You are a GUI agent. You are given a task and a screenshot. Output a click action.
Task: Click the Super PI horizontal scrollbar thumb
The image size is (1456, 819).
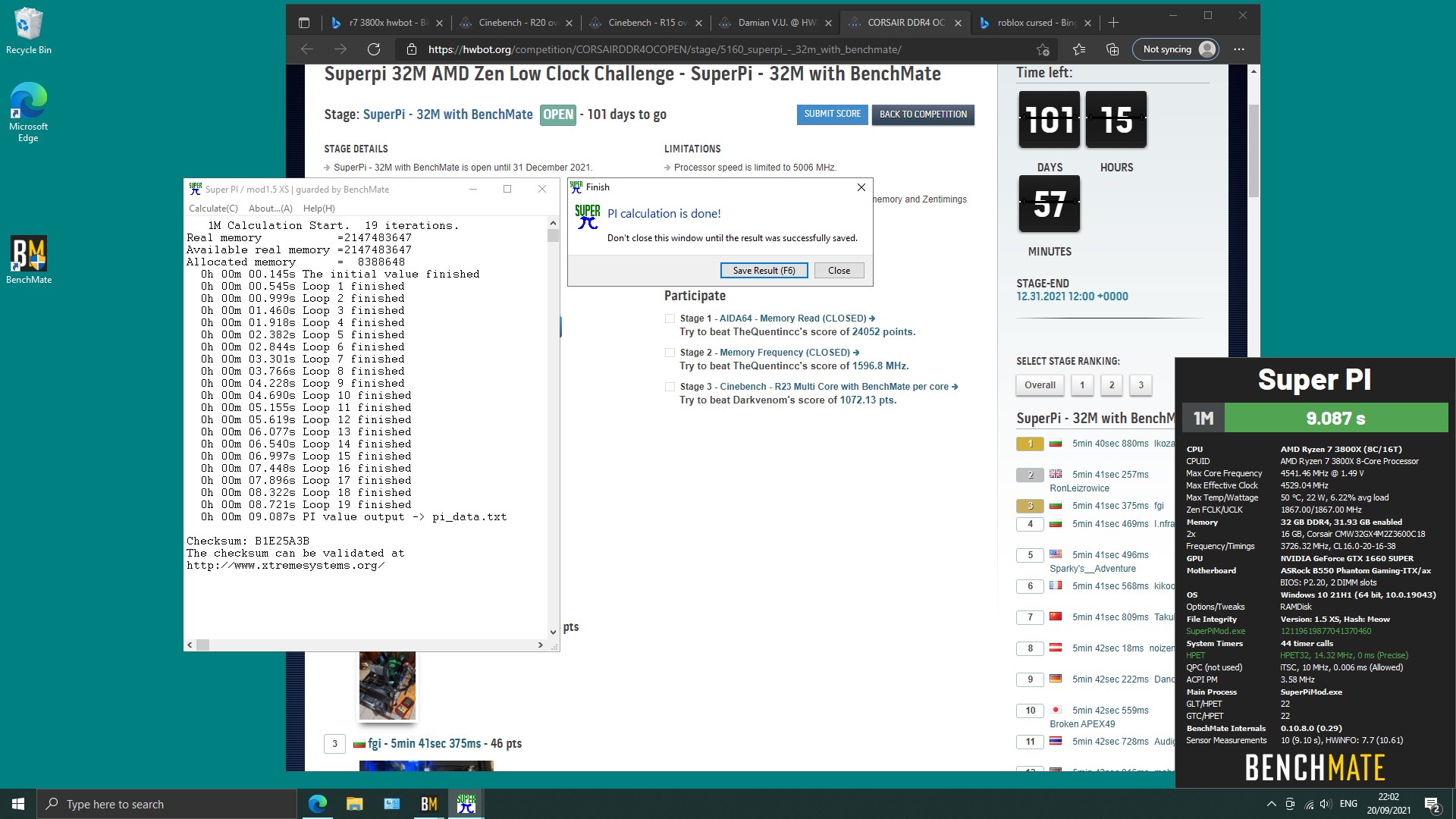[202, 645]
